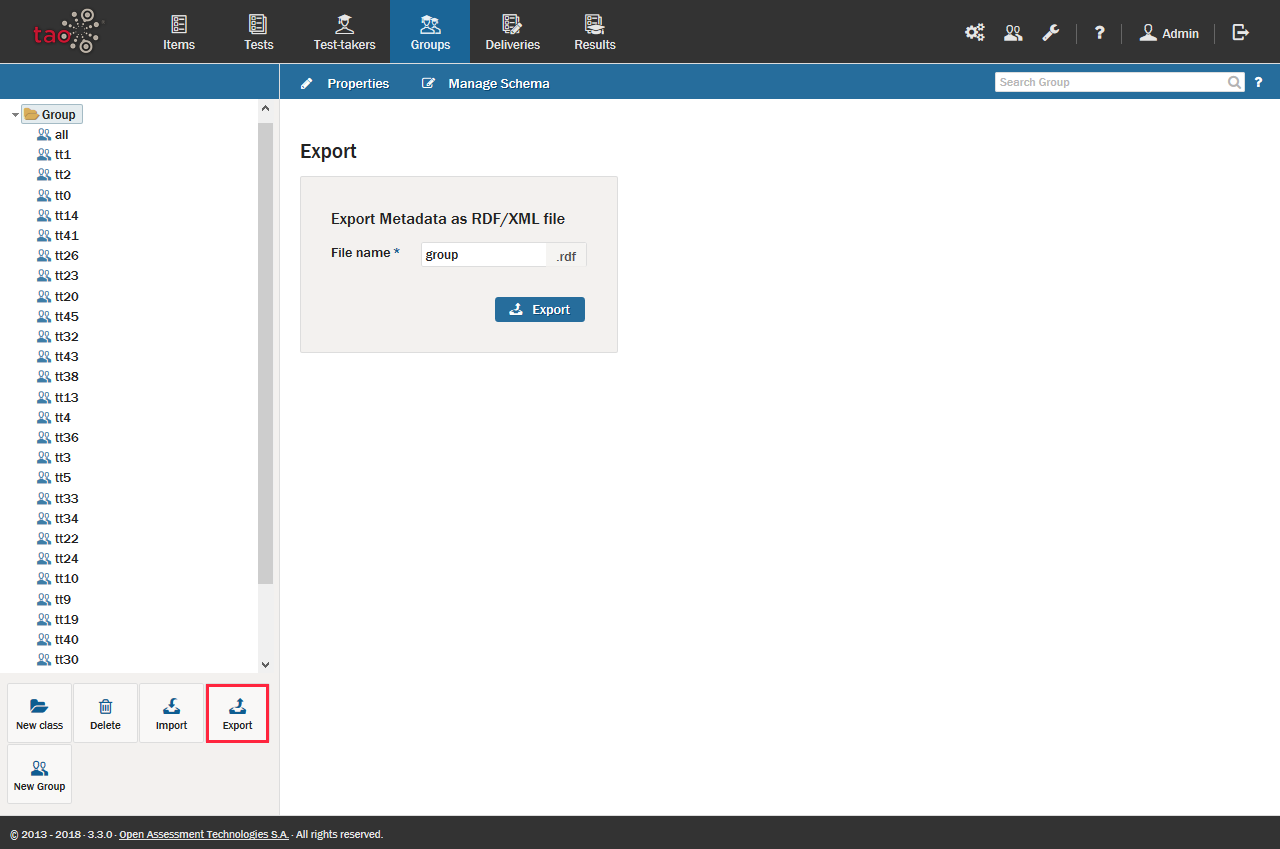Open the users management icon
This screenshot has height=849, width=1280.
(x=1013, y=33)
